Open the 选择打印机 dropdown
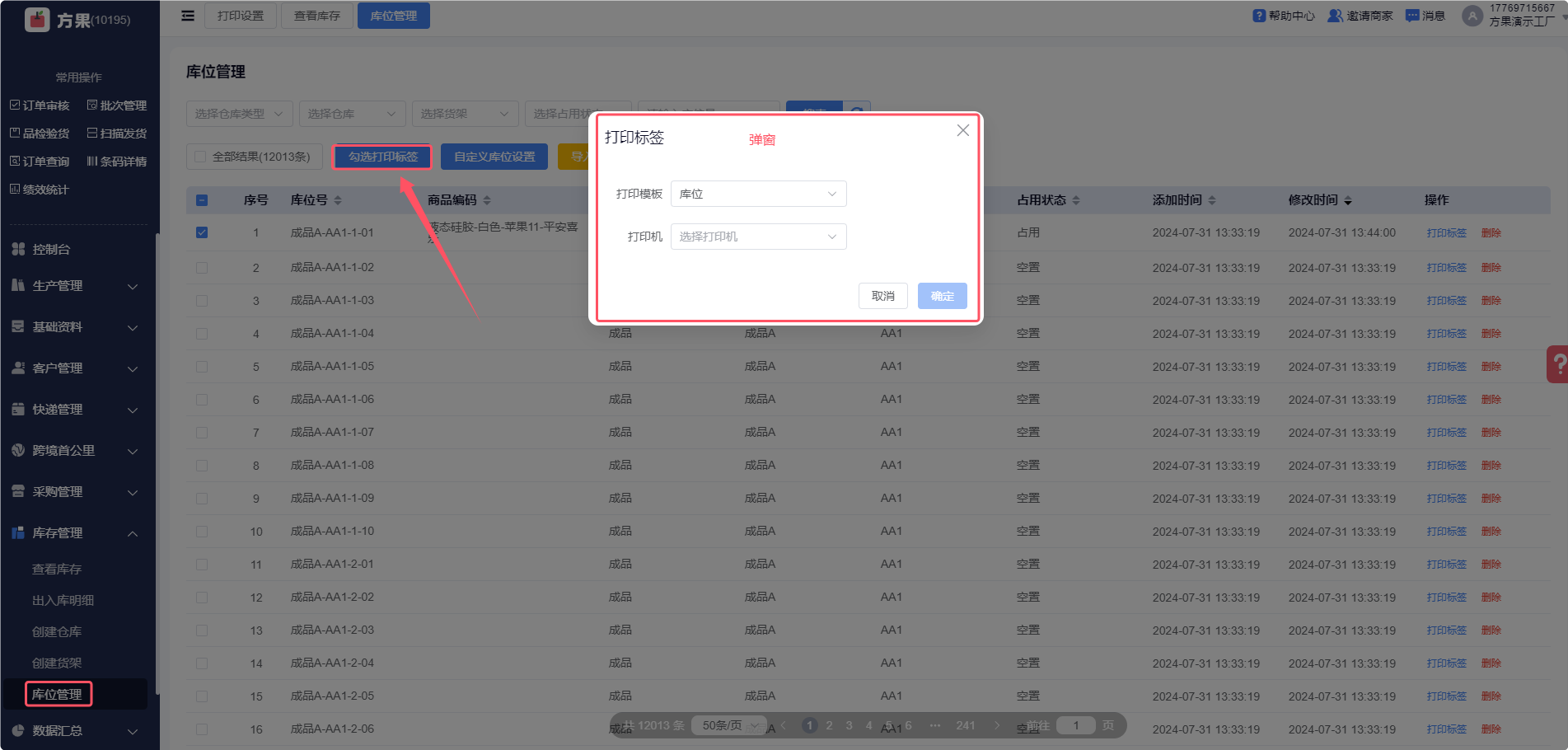Viewport: 1568px width, 750px height. [x=758, y=237]
